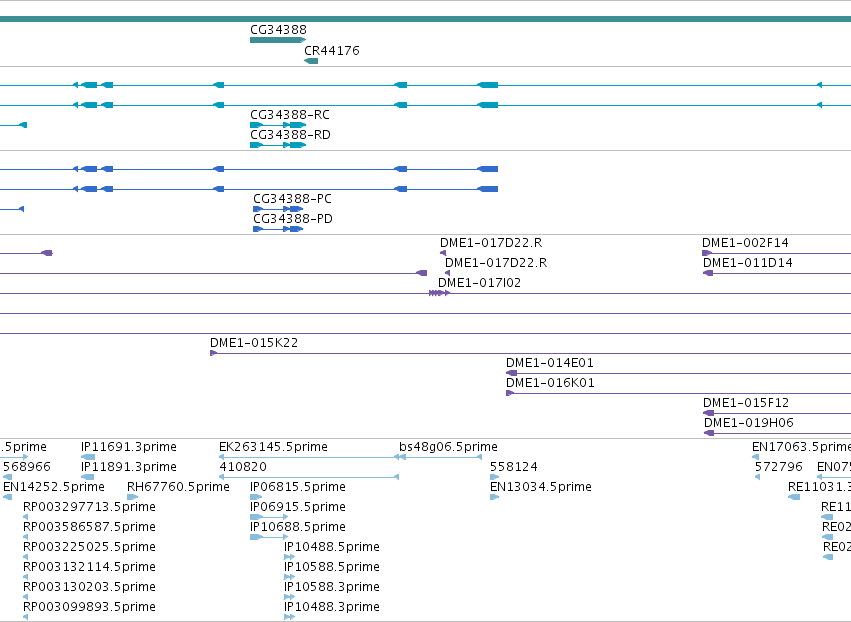Click the DME1-019H06 arrow glyph

point(709,433)
